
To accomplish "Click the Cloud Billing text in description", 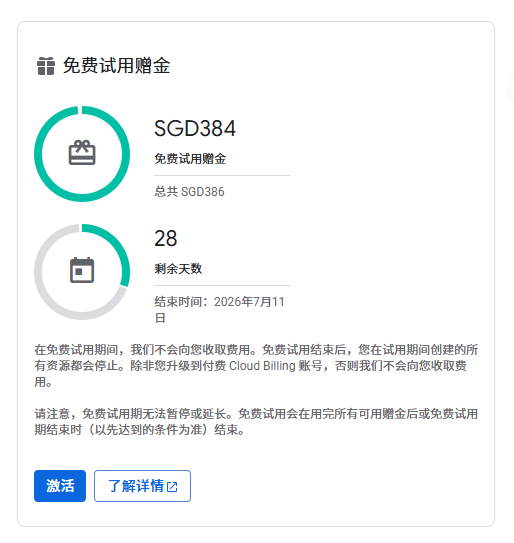I will (x=262, y=366).
